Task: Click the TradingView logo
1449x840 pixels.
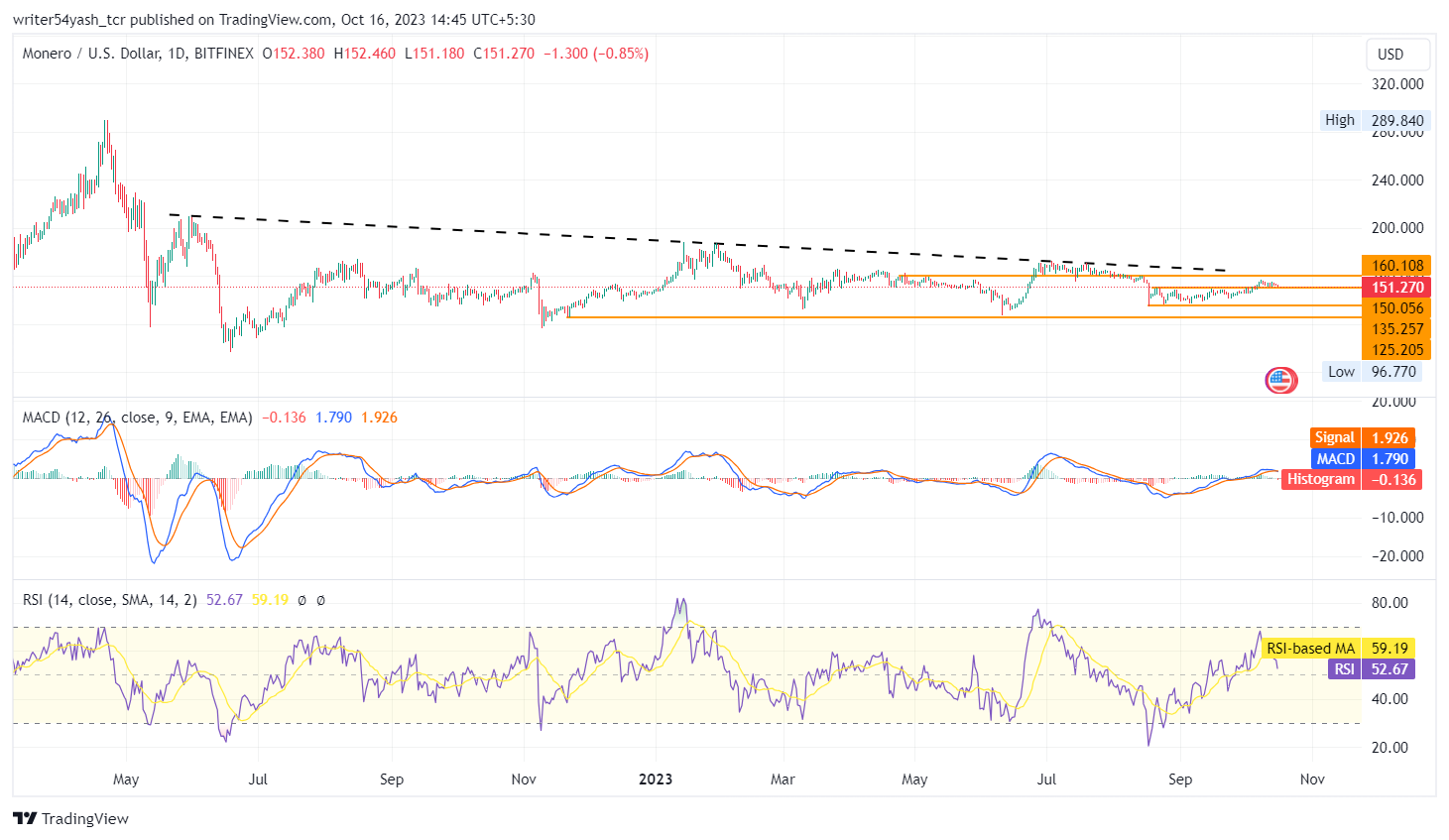Action: (x=71, y=818)
